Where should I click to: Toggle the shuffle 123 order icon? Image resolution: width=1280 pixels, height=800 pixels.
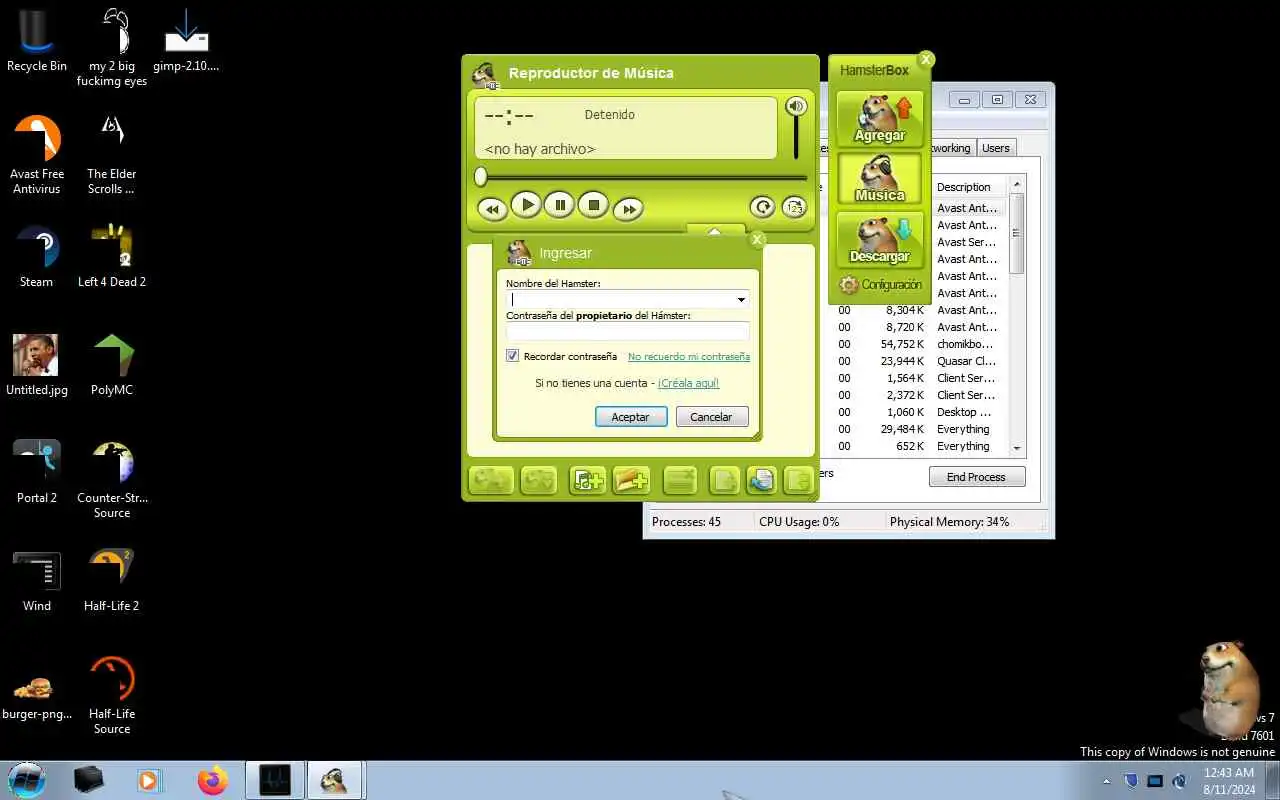tap(794, 207)
